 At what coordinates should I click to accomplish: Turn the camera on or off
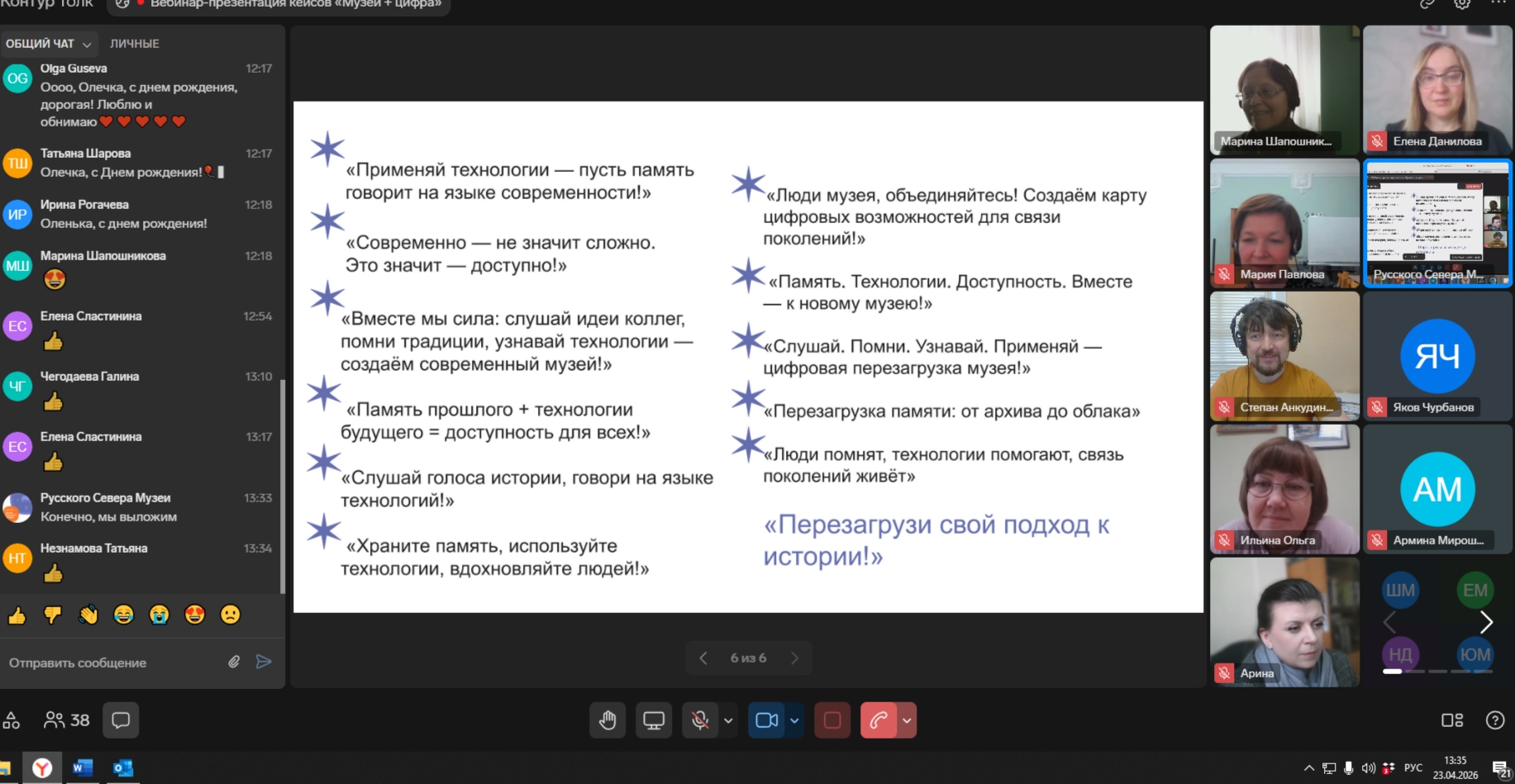[766, 720]
